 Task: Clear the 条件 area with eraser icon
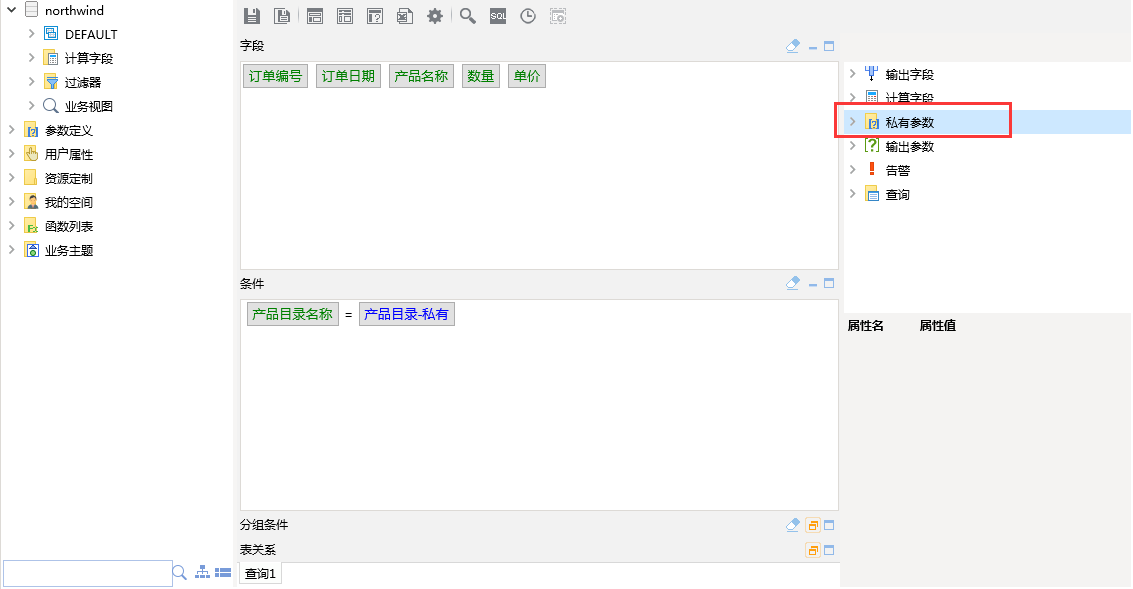tap(793, 283)
